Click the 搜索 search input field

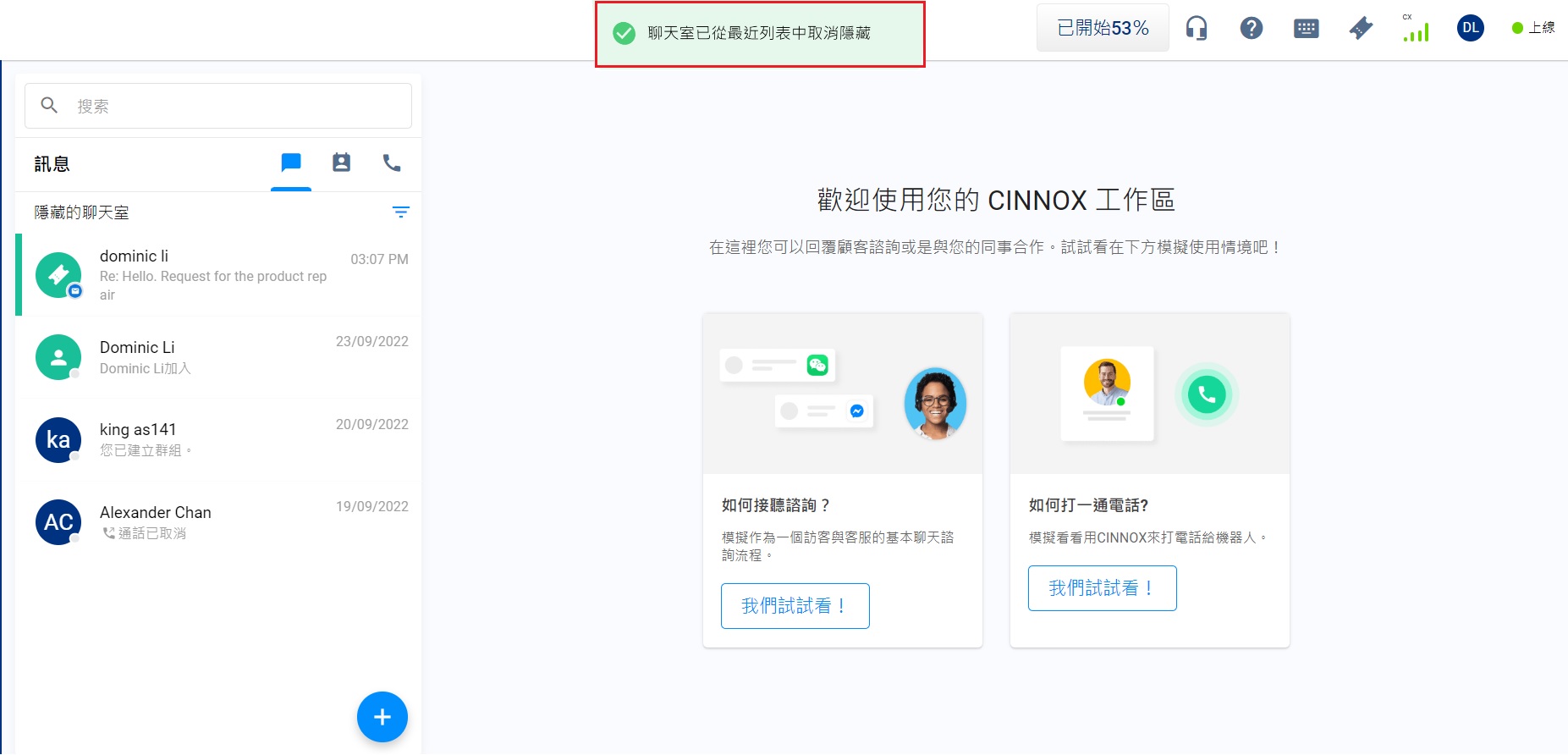[x=218, y=106]
